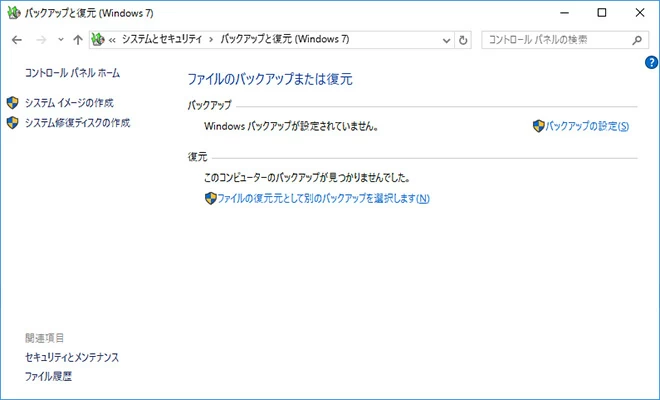Click the text Windows バックアップが設定されていません。
This screenshot has height=400, width=660.
pos(291,126)
